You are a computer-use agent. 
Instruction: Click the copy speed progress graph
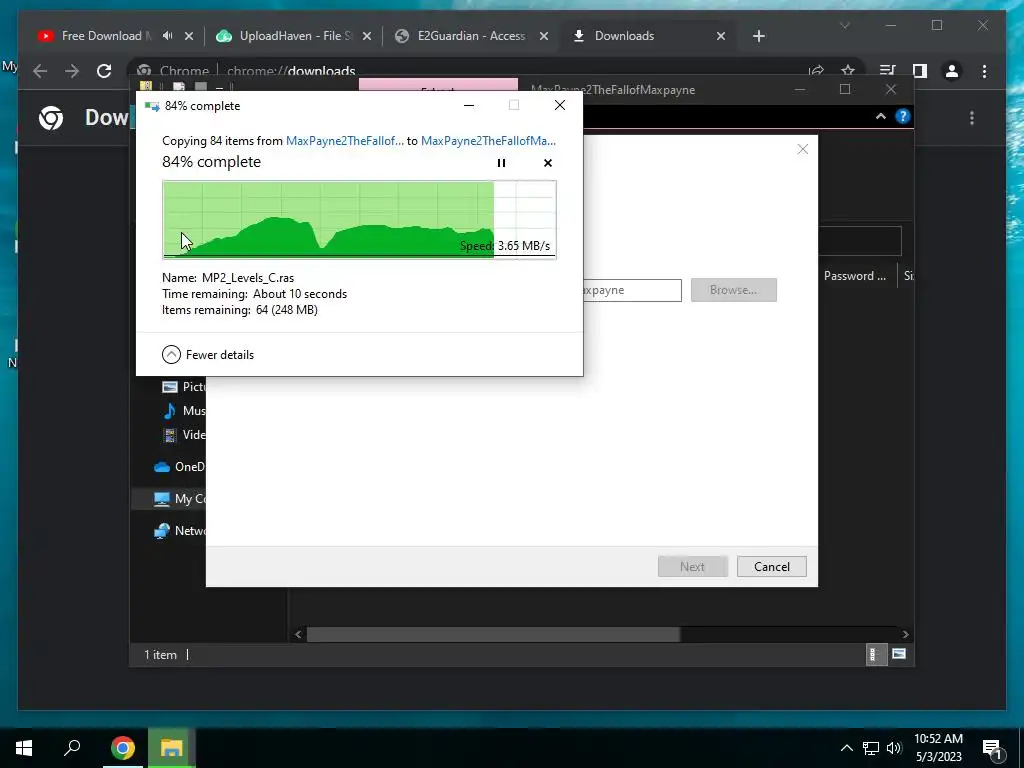tap(359, 219)
